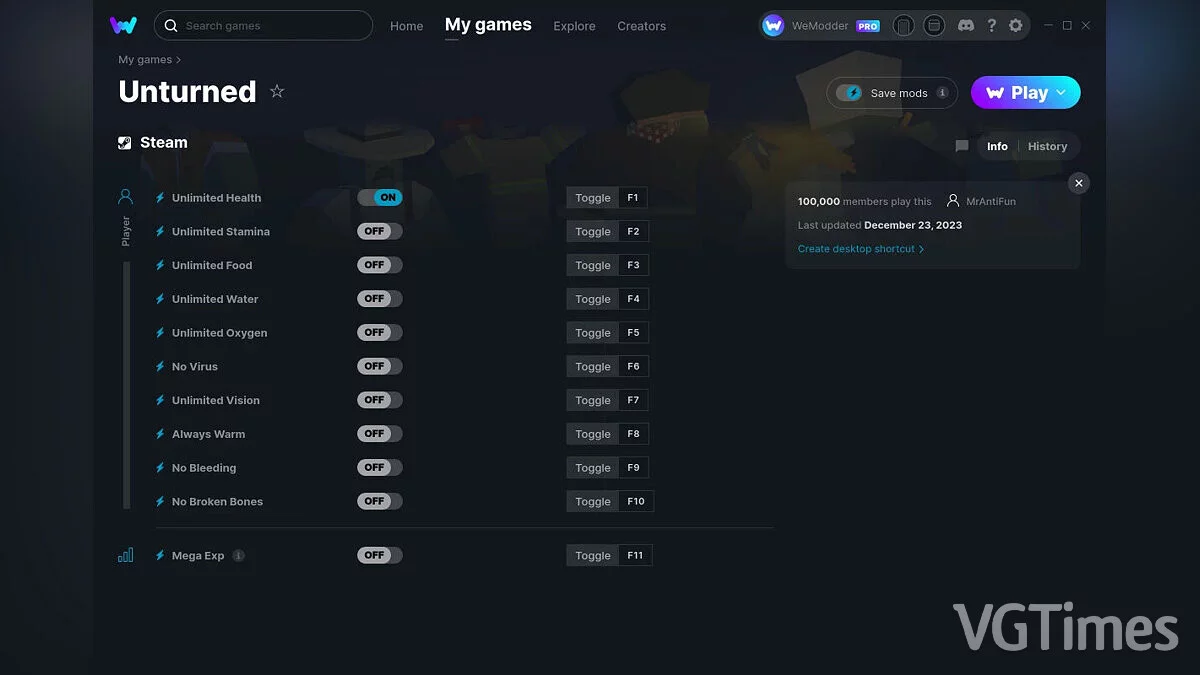Screen dimensions: 1200x675
Task: Click the WeModder username label
Action: (820, 26)
